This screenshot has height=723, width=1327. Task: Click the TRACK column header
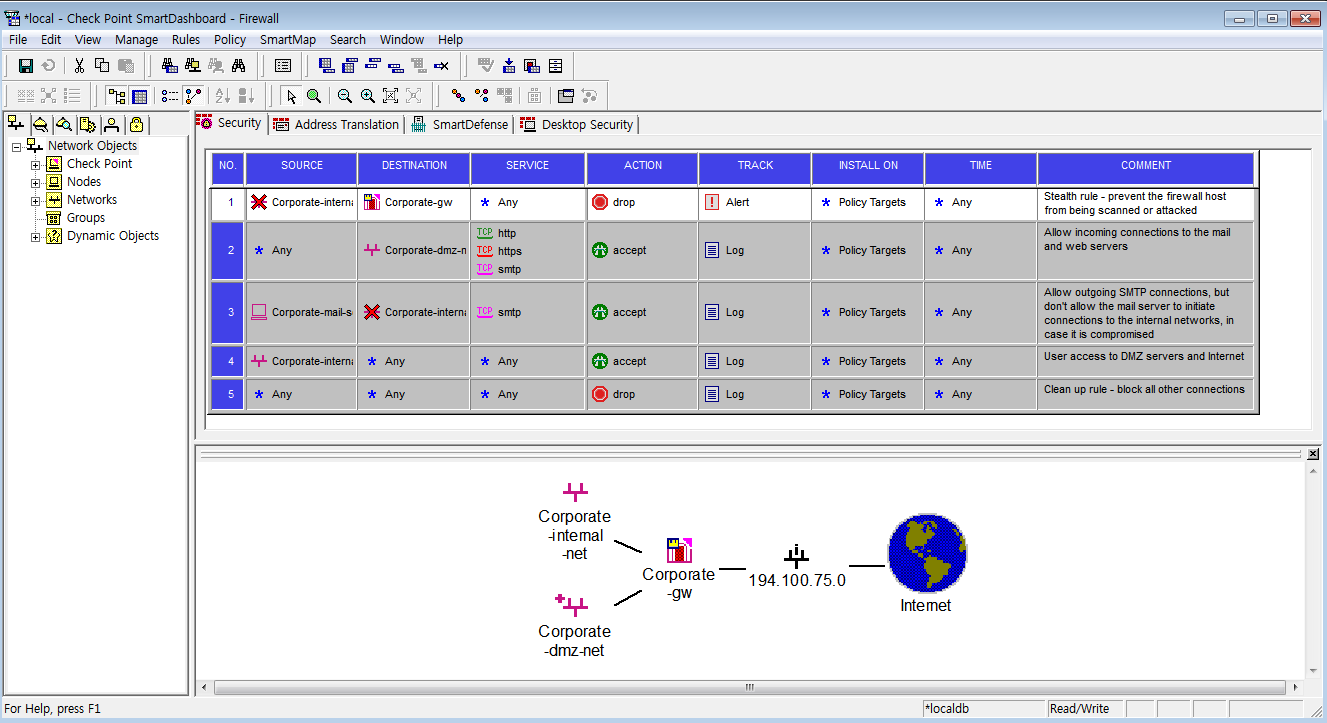pos(755,166)
